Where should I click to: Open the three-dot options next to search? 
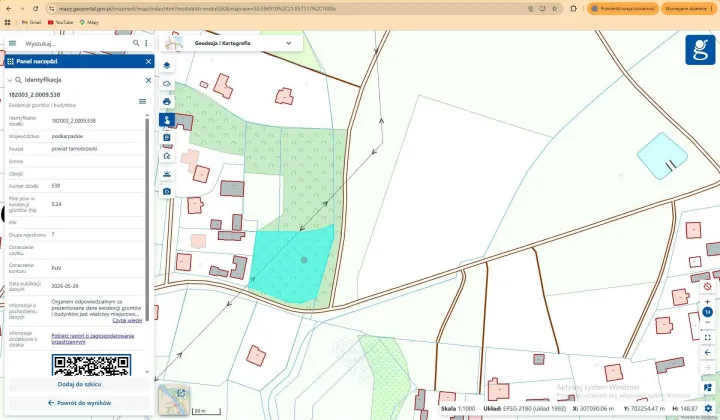[146, 43]
